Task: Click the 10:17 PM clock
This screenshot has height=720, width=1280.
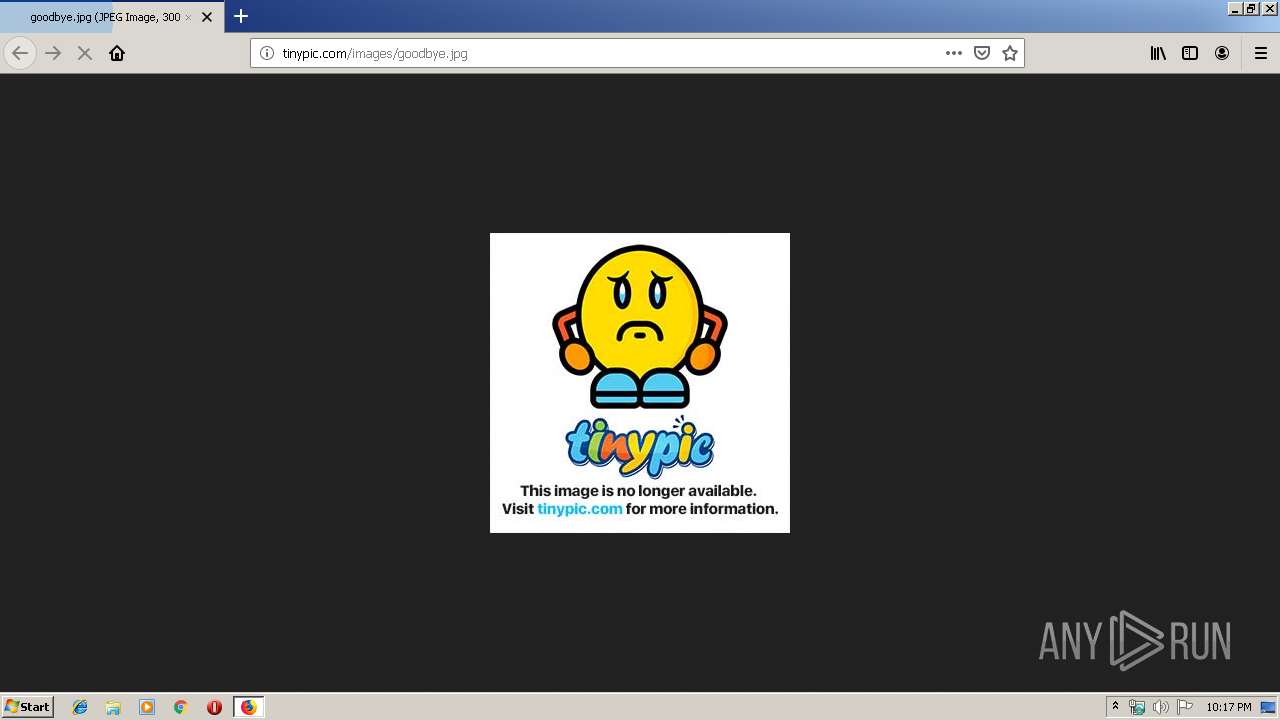Action: [1228, 707]
